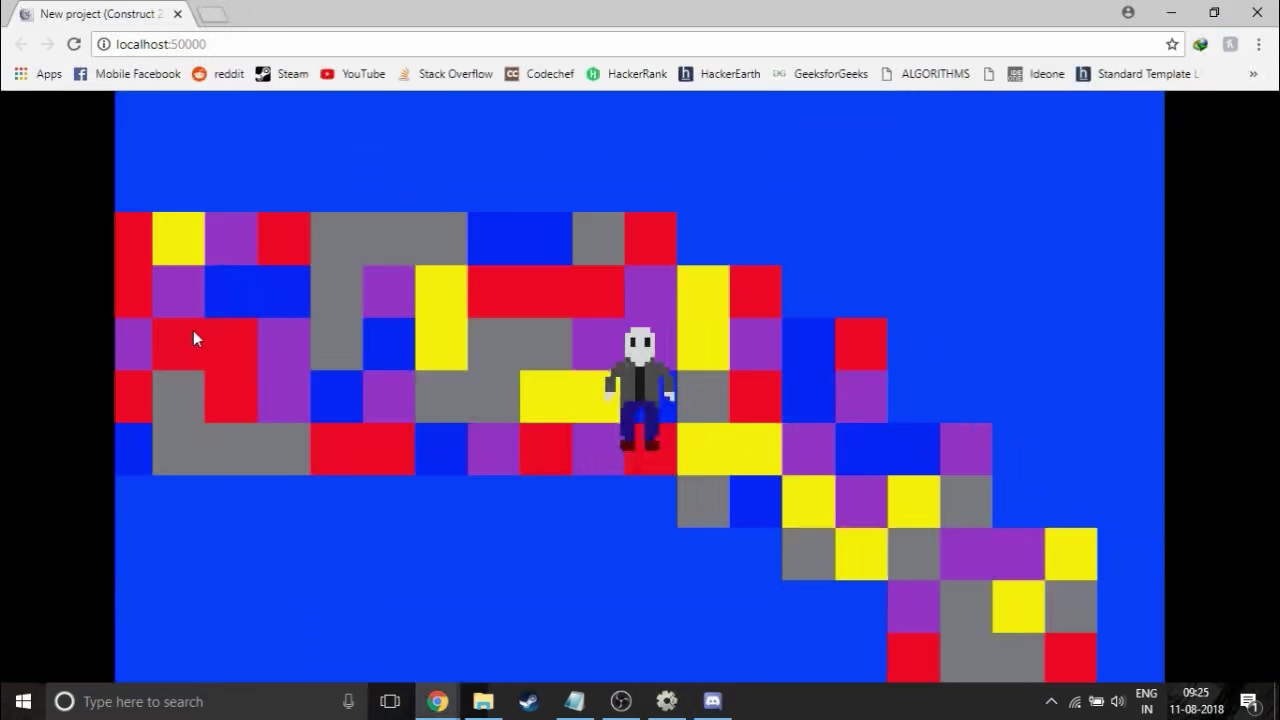Open the Windows Start menu
This screenshot has width=1280, height=720.
tap(23, 701)
